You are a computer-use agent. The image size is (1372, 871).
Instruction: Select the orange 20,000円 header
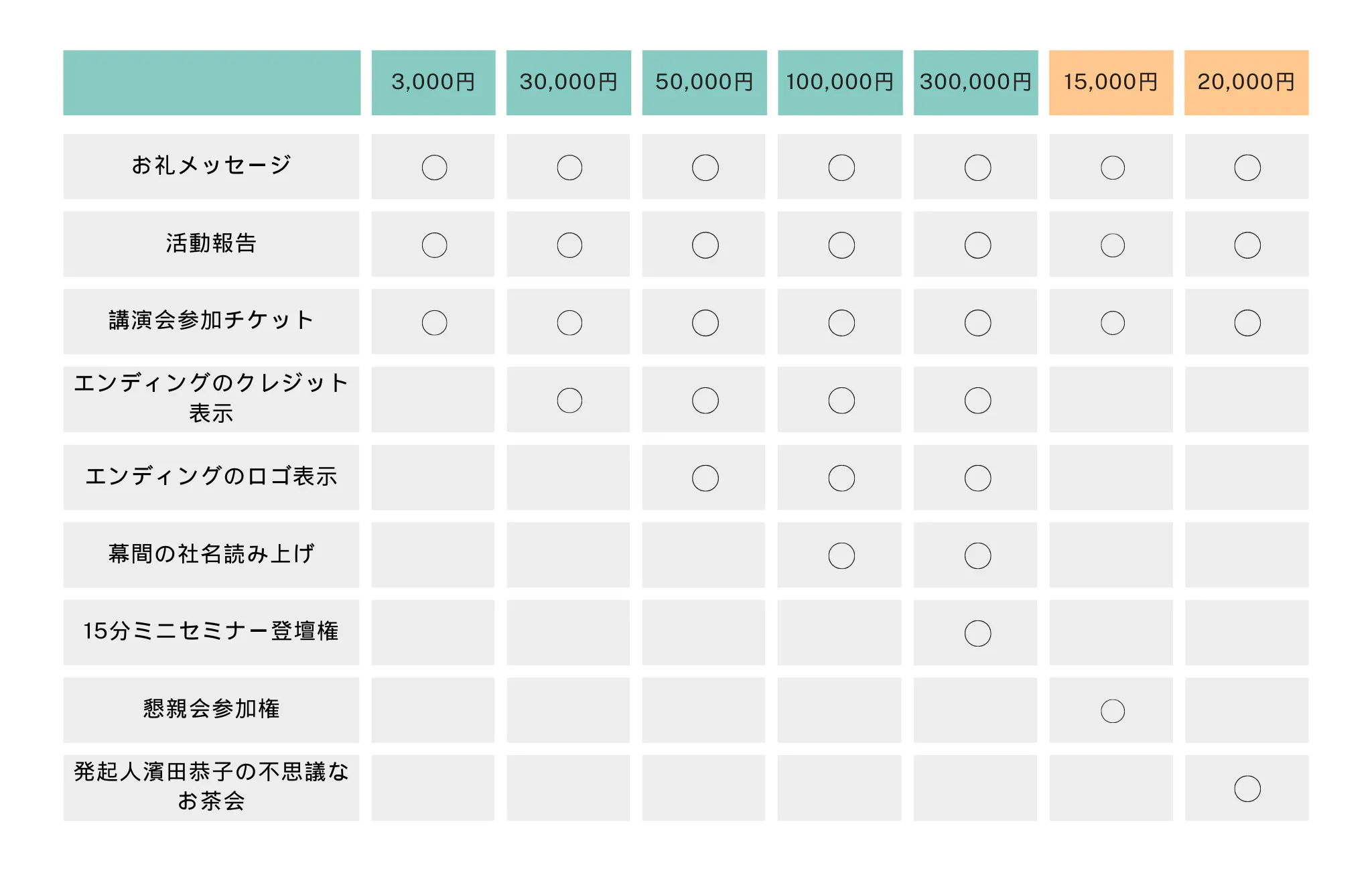(1246, 82)
